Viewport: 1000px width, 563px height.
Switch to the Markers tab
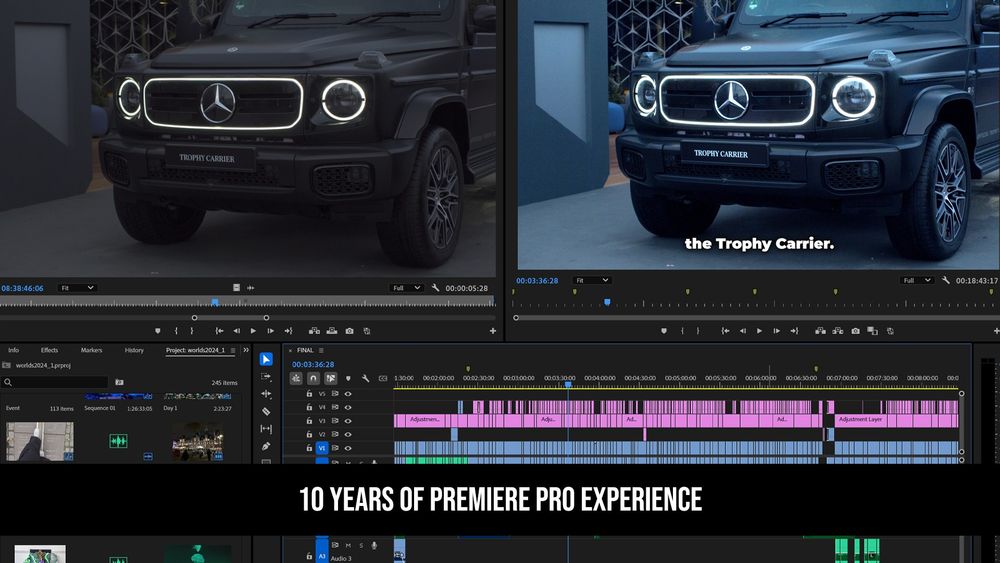(91, 350)
